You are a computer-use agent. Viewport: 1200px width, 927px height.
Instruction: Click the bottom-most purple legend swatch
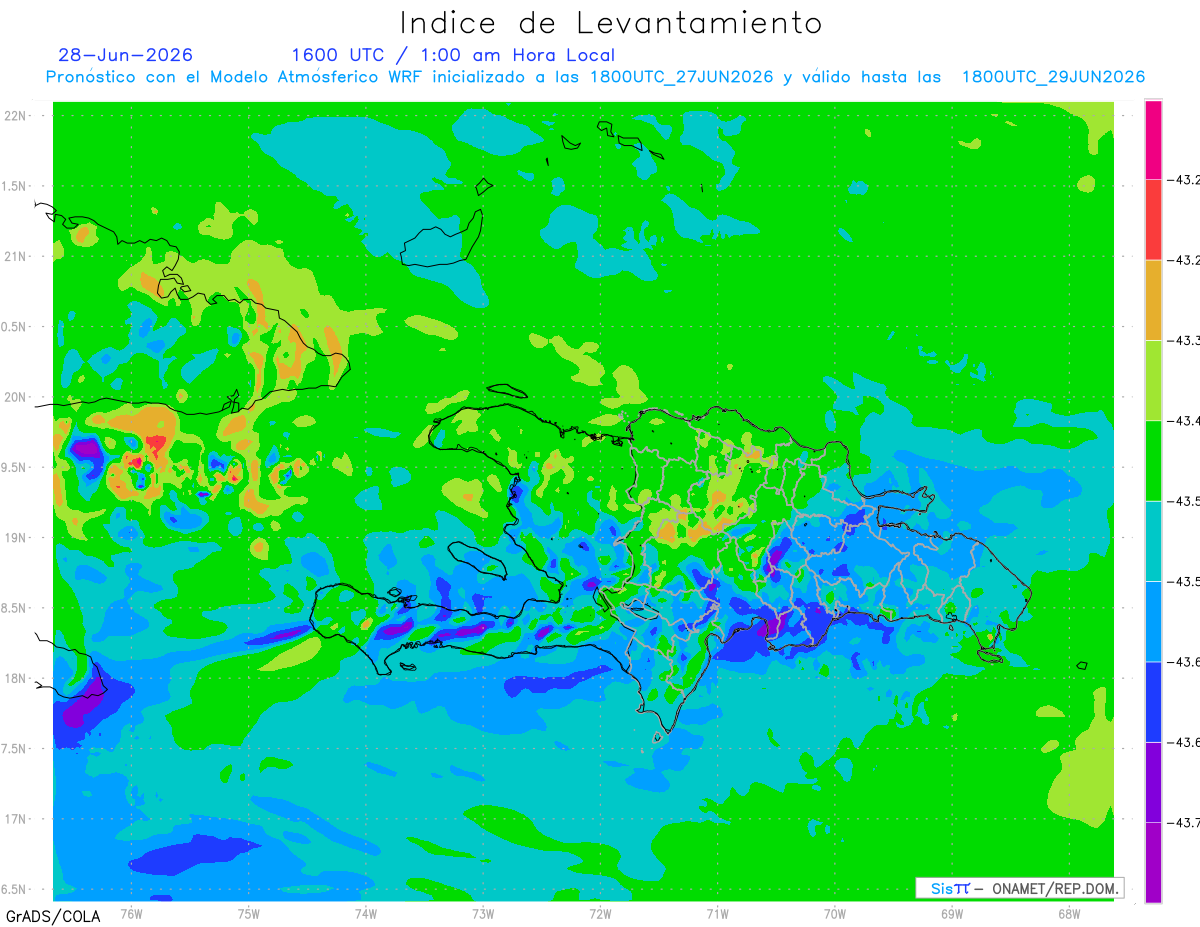(1153, 862)
